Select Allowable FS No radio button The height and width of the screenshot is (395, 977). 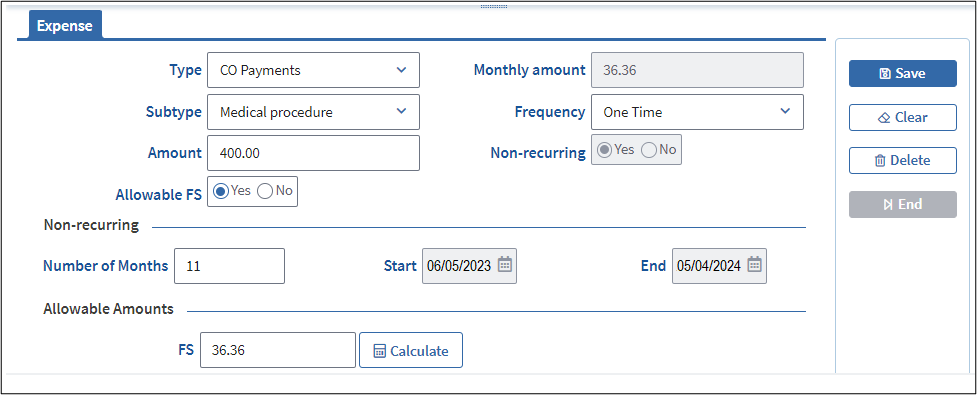point(265,191)
